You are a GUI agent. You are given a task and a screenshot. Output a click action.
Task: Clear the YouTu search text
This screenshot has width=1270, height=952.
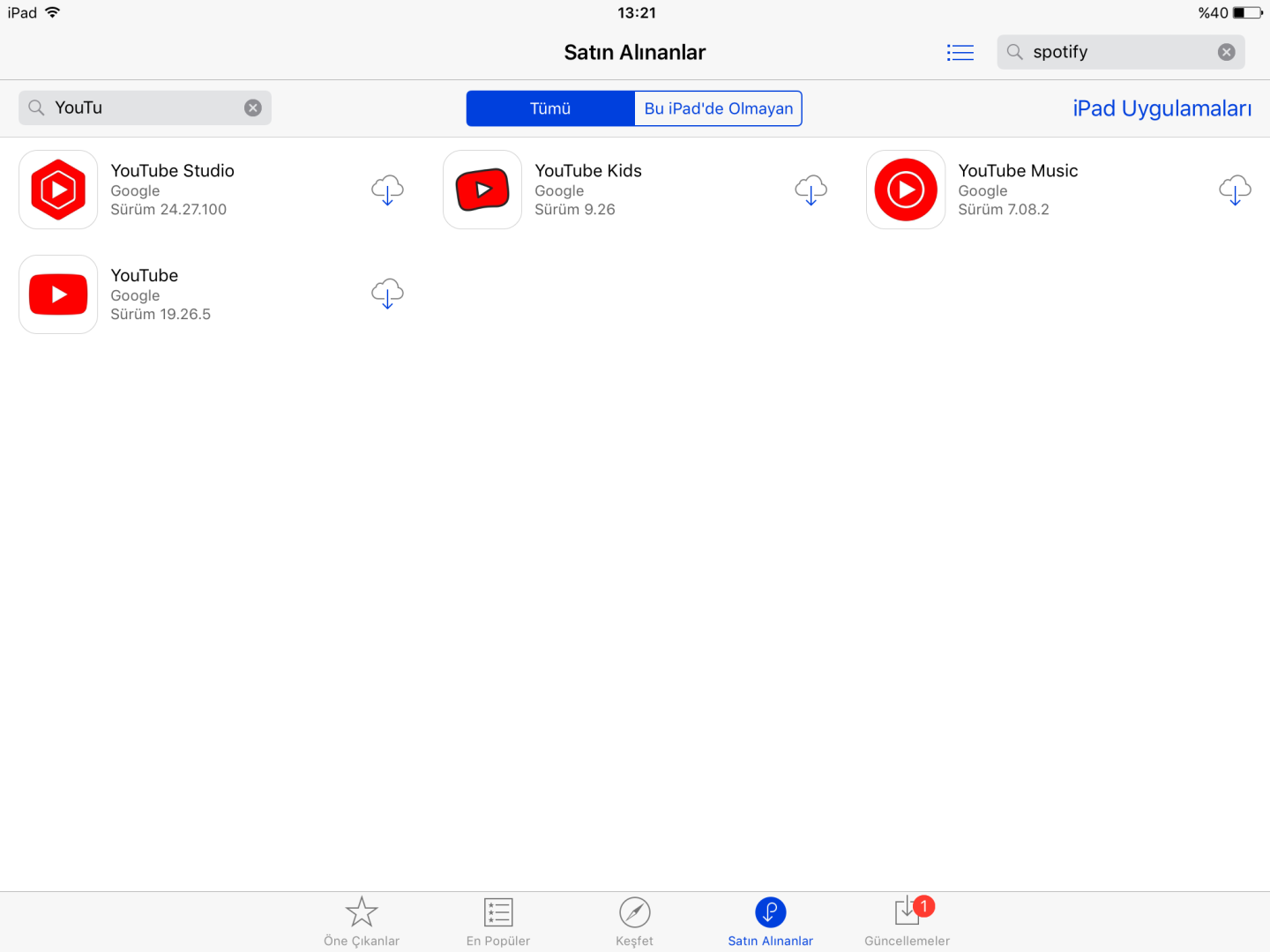pyautogui.click(x=253, y=108)
